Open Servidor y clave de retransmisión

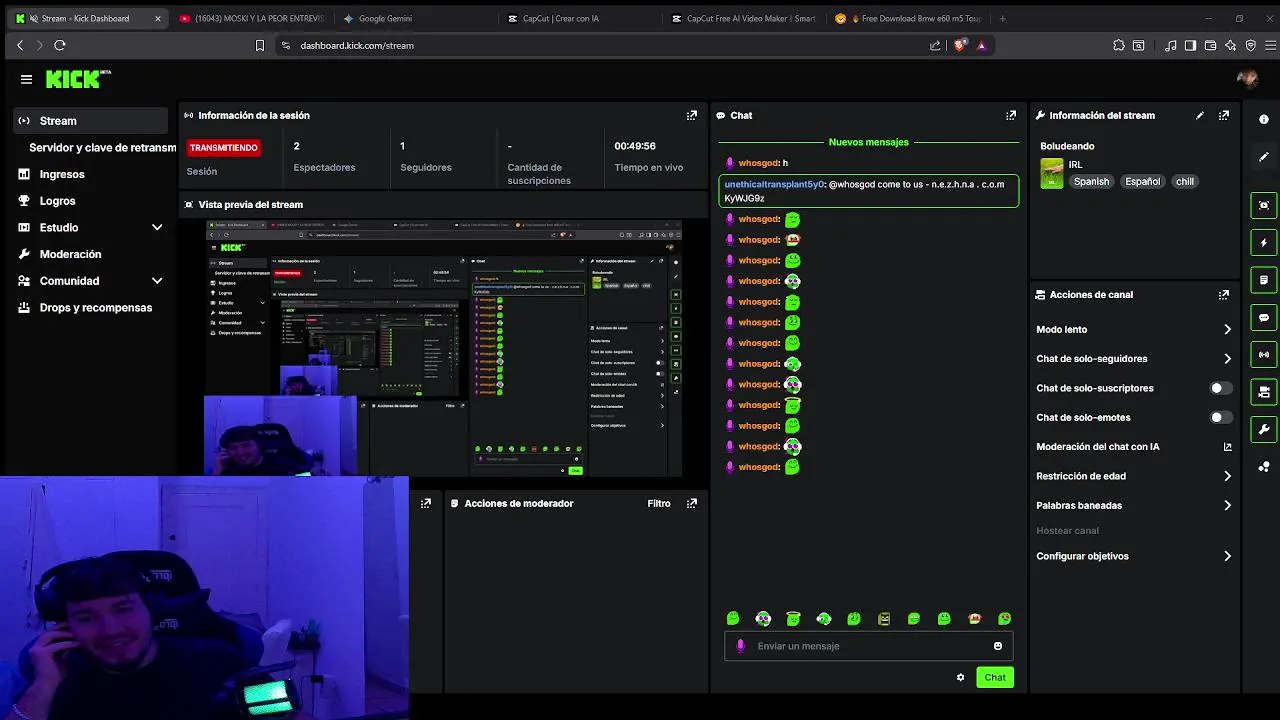102,147
